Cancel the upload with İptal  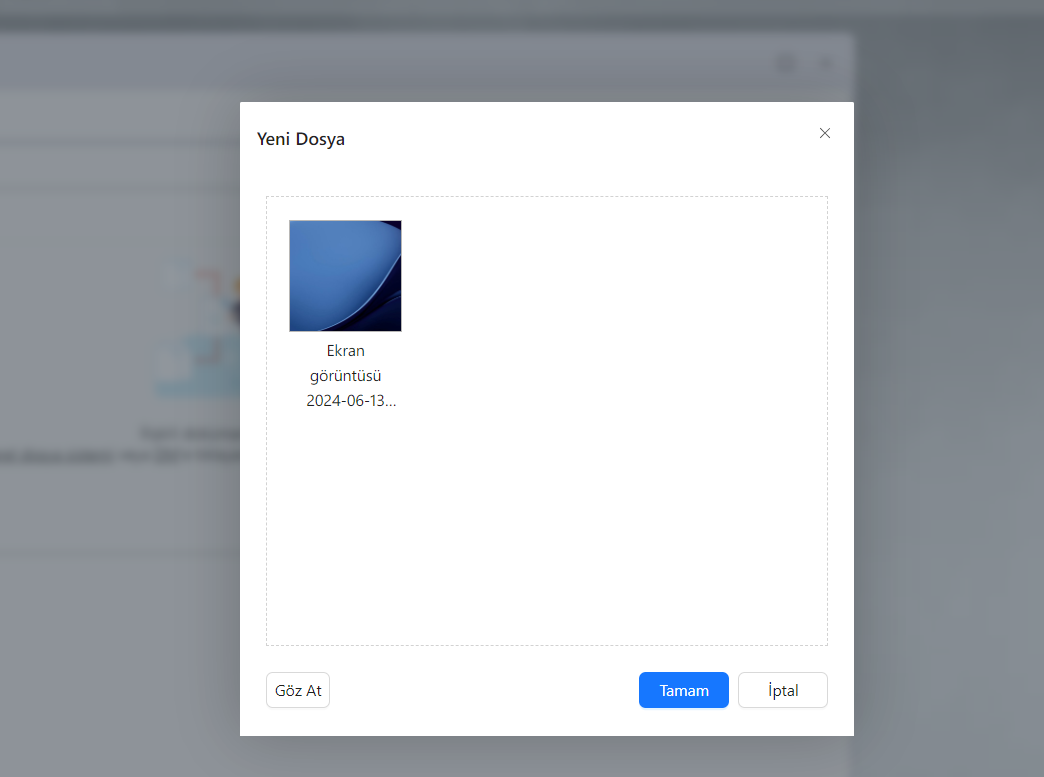coord(782,690)
